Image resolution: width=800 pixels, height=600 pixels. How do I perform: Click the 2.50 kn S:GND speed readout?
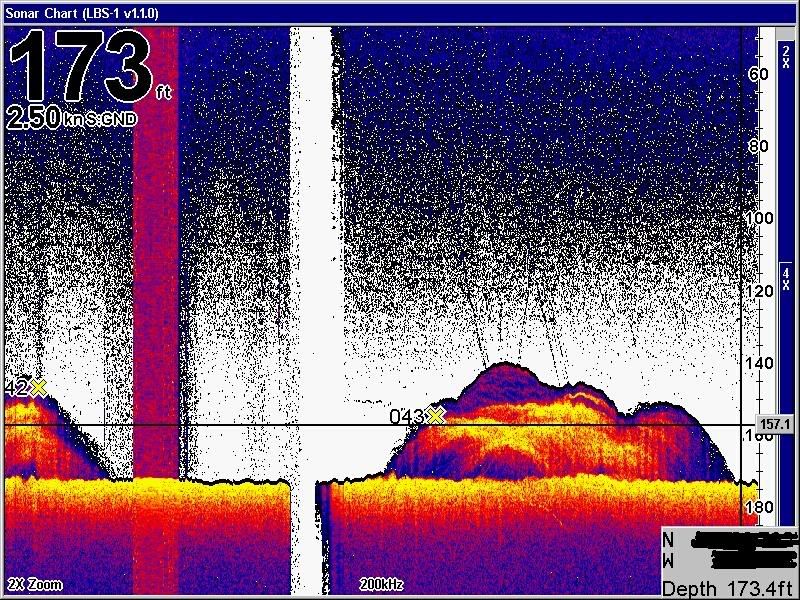[x=72, y=119]
